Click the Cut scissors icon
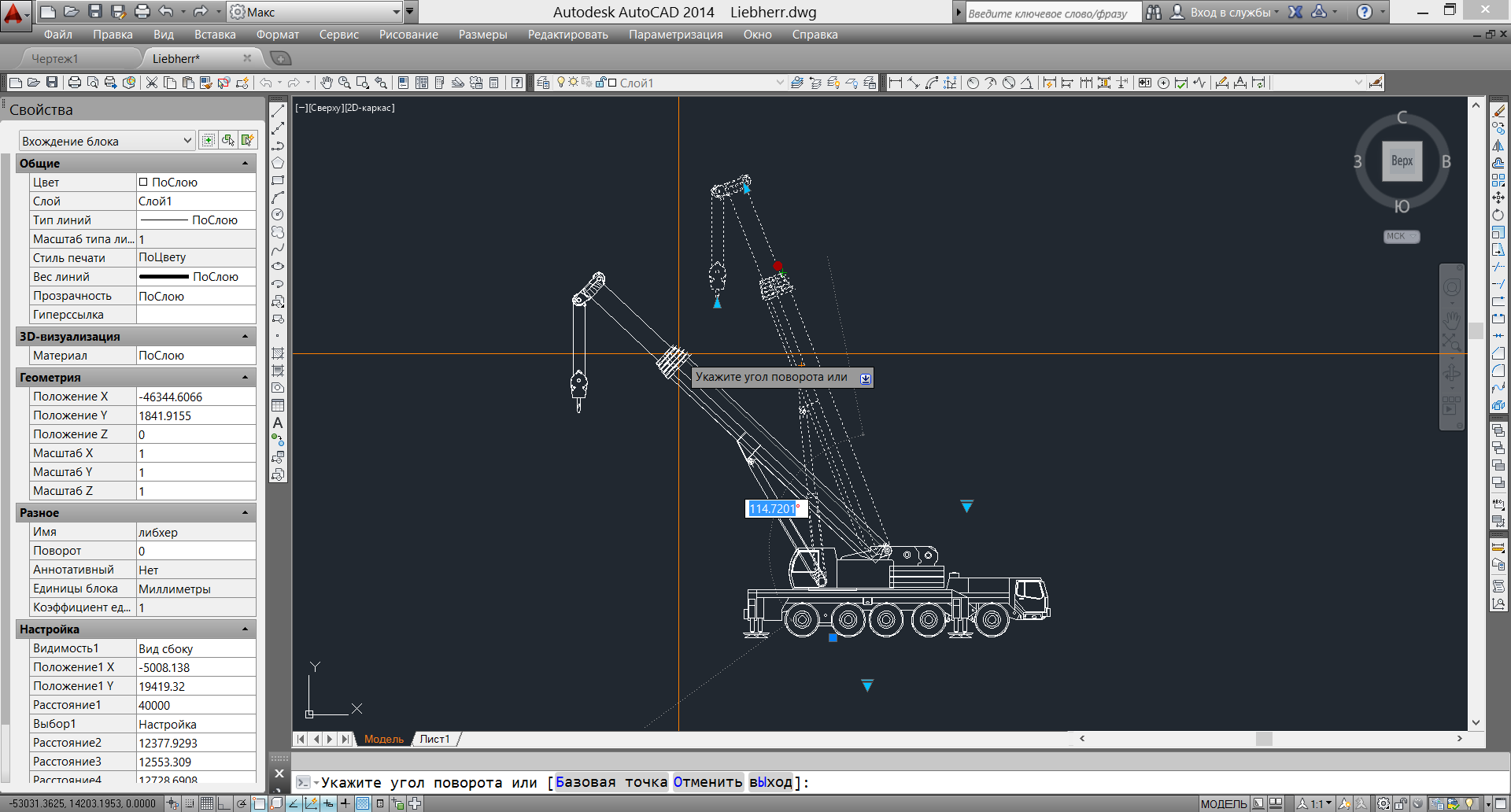Image resolution: width=1511 pixels, height=812 pixels. (x=152, y=83)
